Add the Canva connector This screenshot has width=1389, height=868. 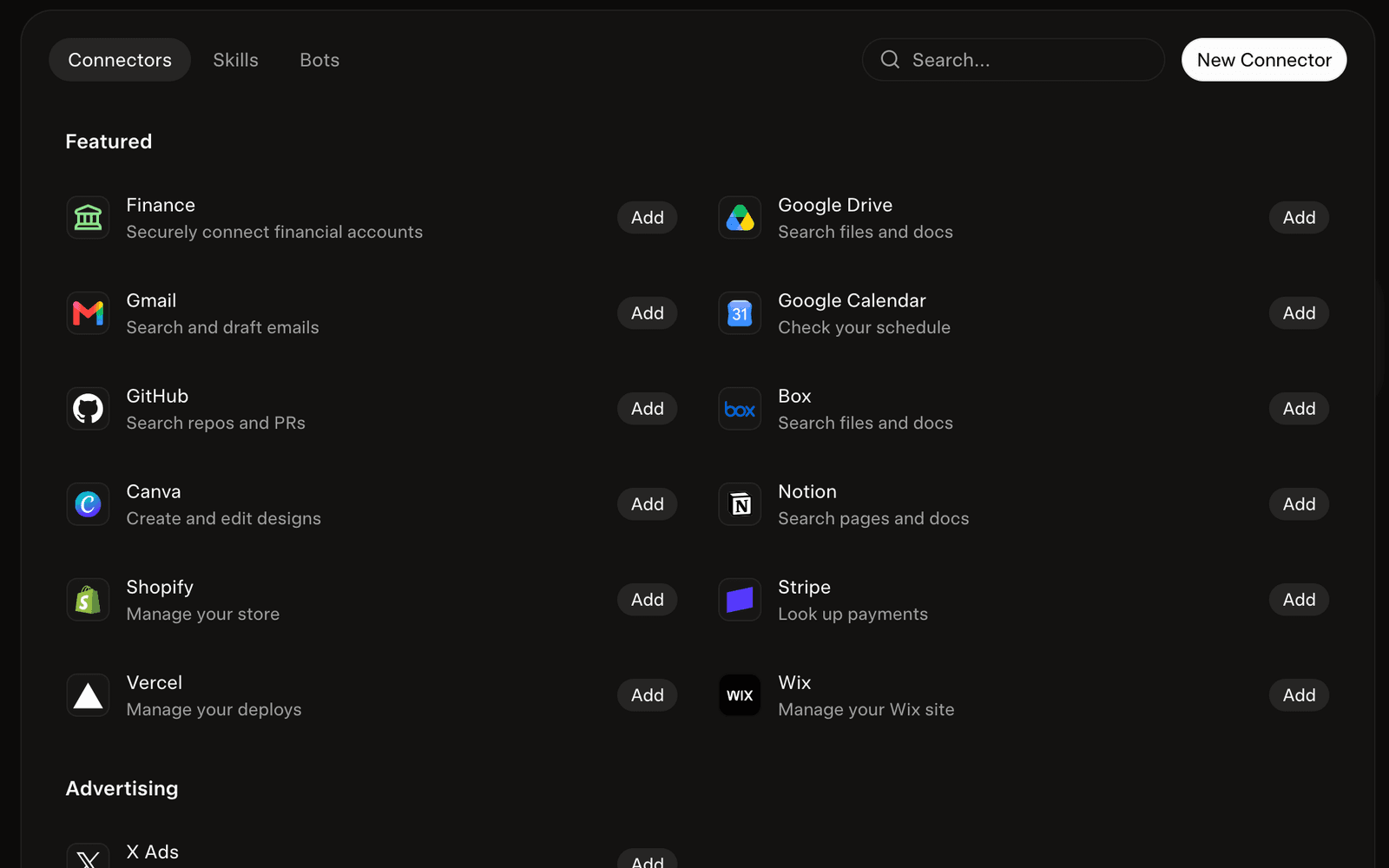(x=648, y=504)
